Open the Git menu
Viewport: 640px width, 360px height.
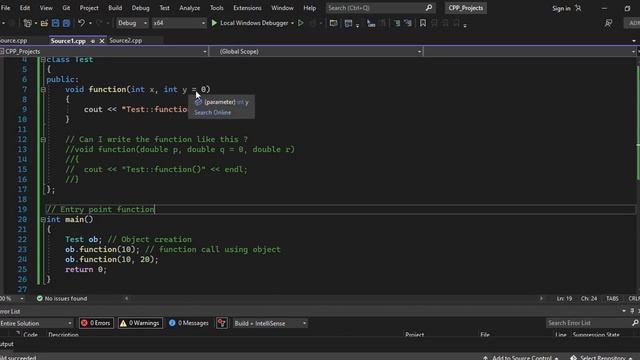[x=66, y=8]
